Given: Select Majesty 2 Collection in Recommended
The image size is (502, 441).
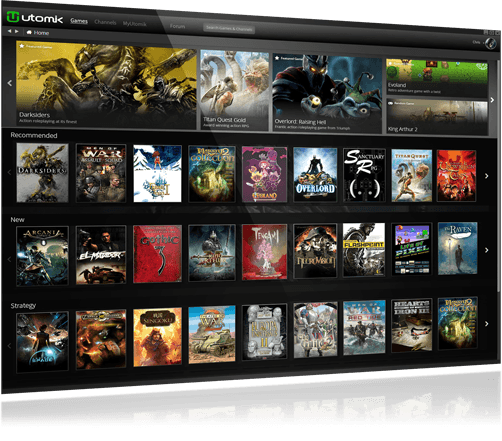Looking at the screenshot, I should [x=212, y=174].
